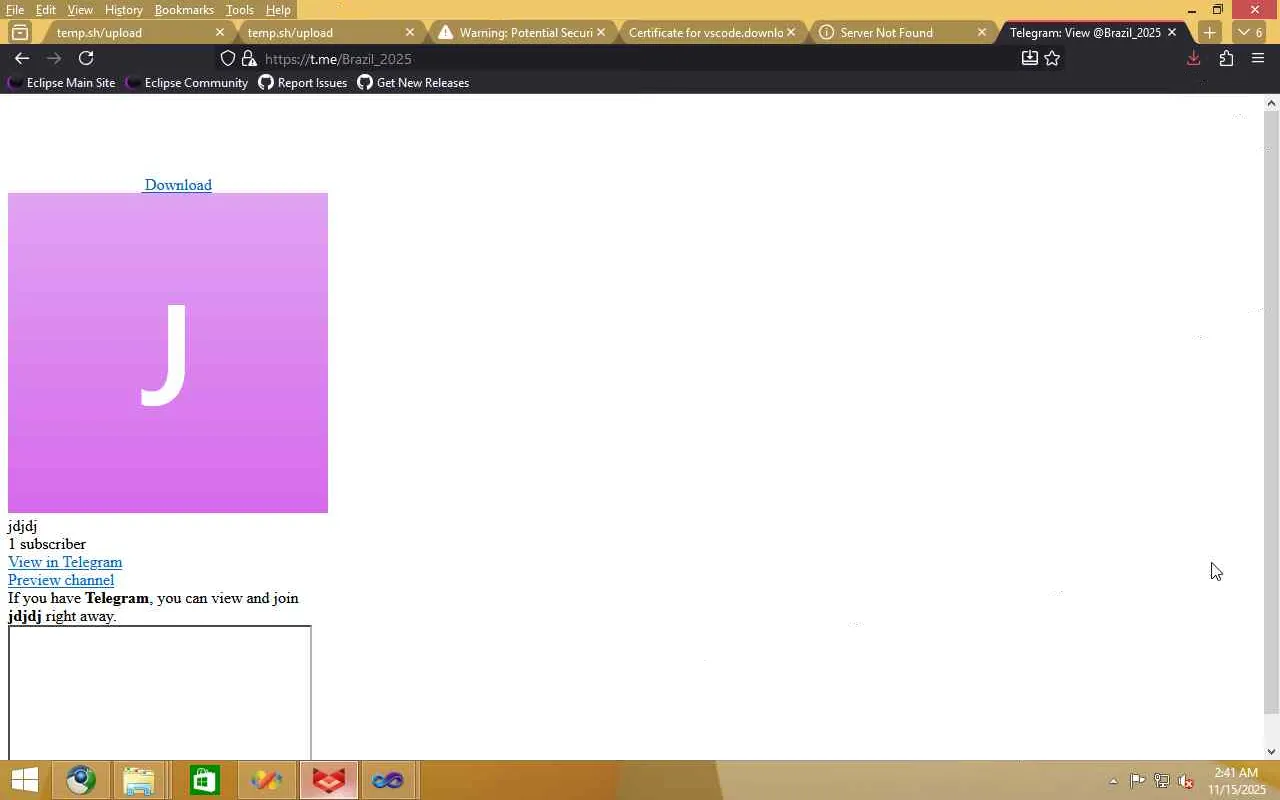Open Eclipse Main Site bookmark
This screenshot has width=1280, height=800.
click(61, 83)
